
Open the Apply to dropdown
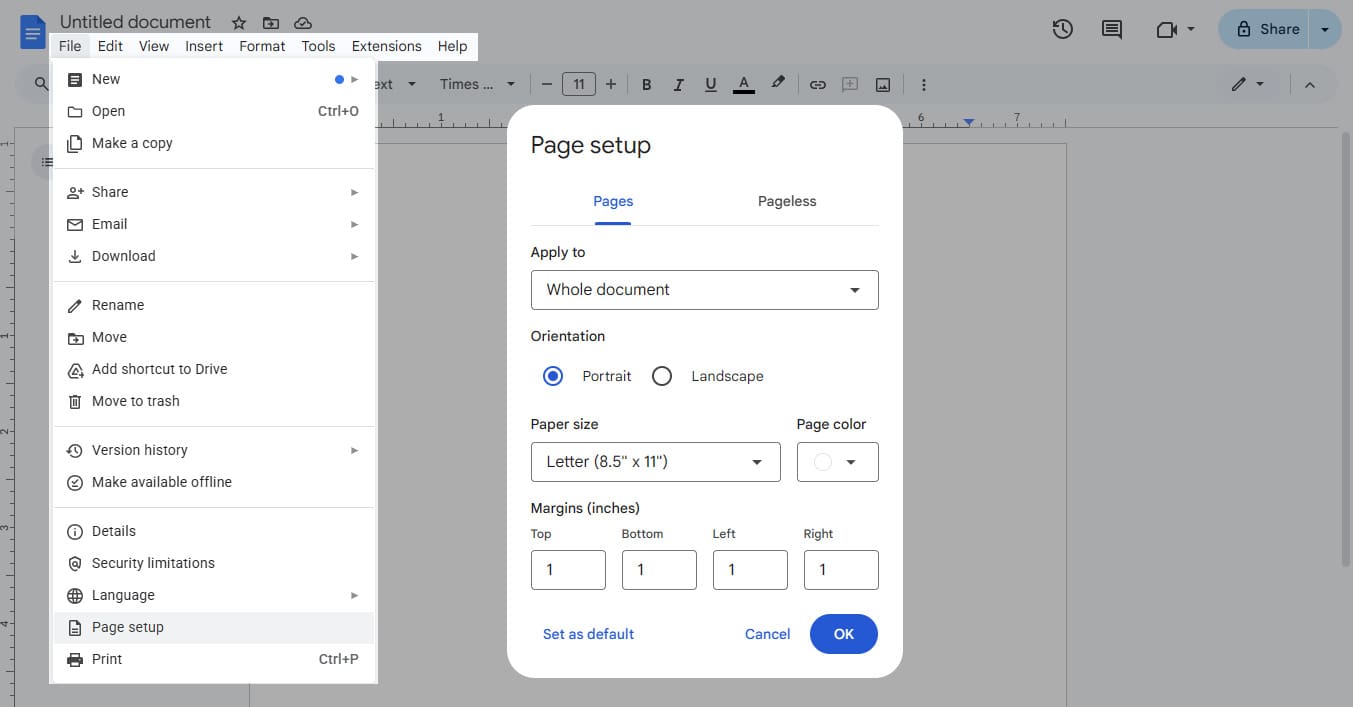click(704, 289)
